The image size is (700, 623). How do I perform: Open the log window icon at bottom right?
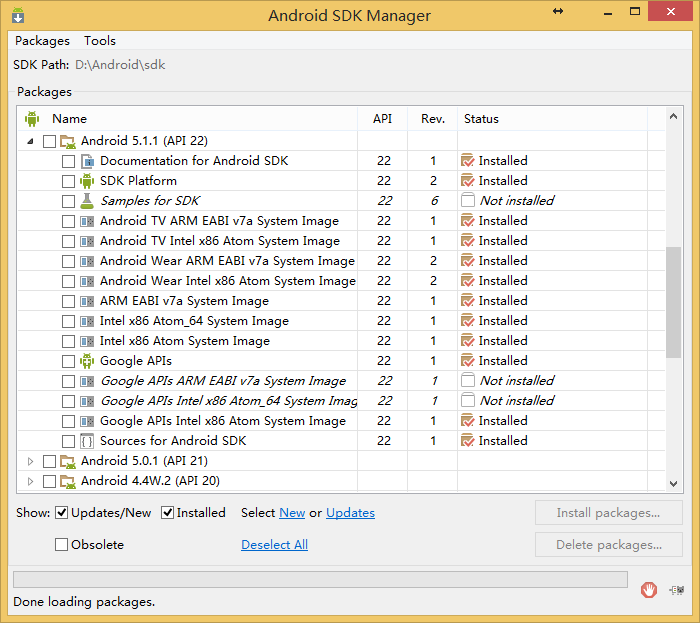(677, 590)
